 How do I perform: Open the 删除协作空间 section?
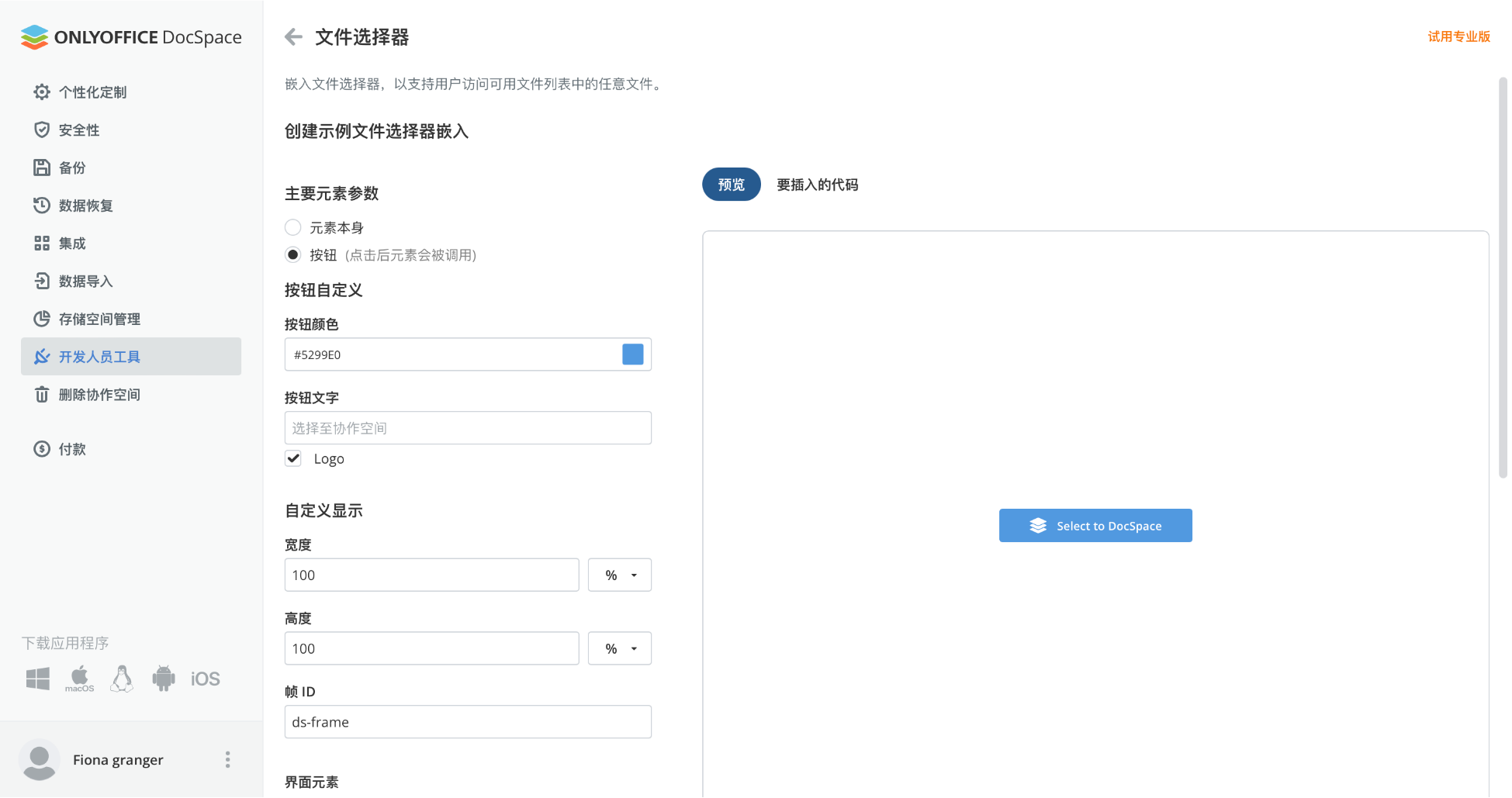(131, 395)
